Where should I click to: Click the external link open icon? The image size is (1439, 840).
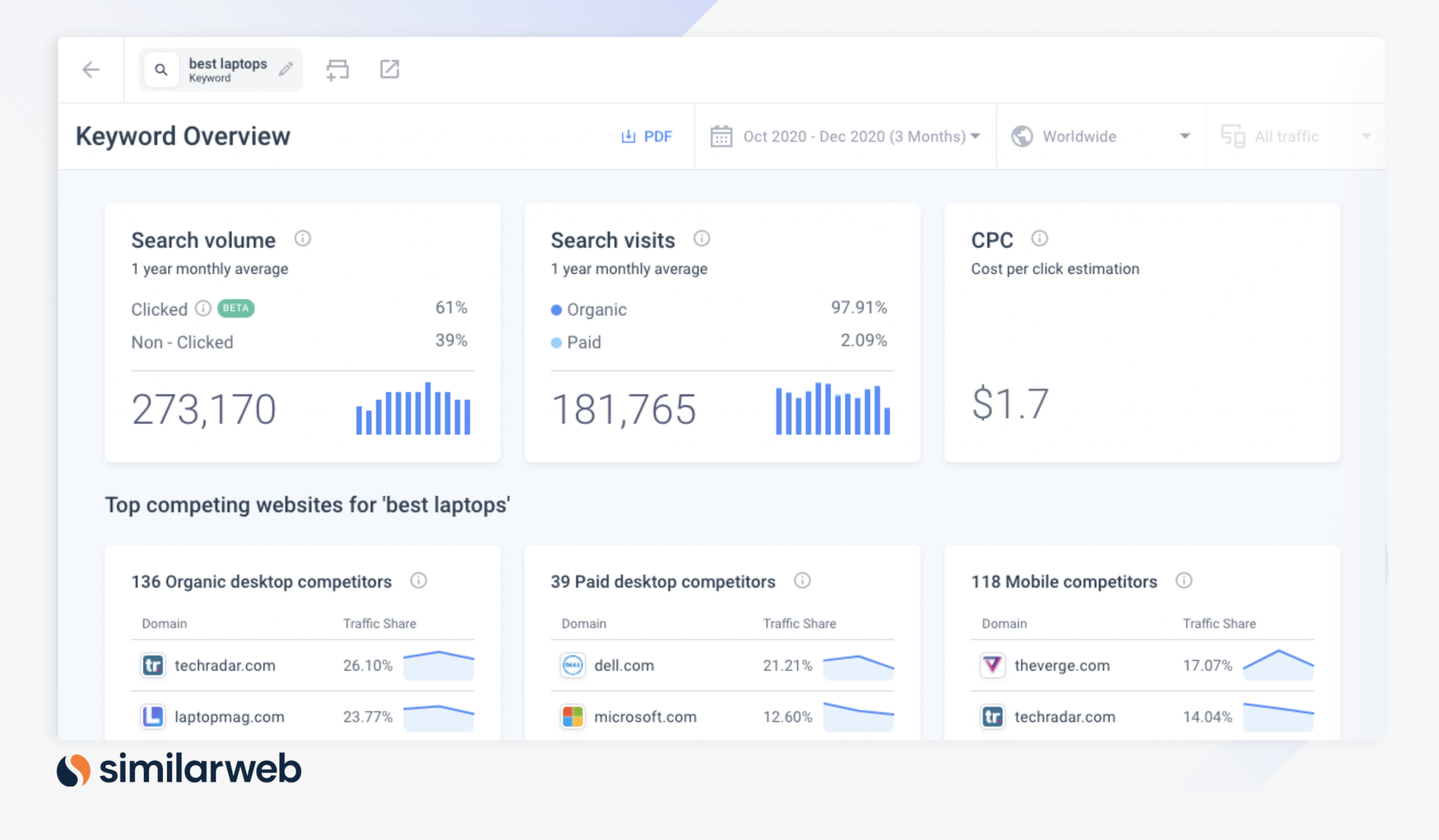[389, 69]
